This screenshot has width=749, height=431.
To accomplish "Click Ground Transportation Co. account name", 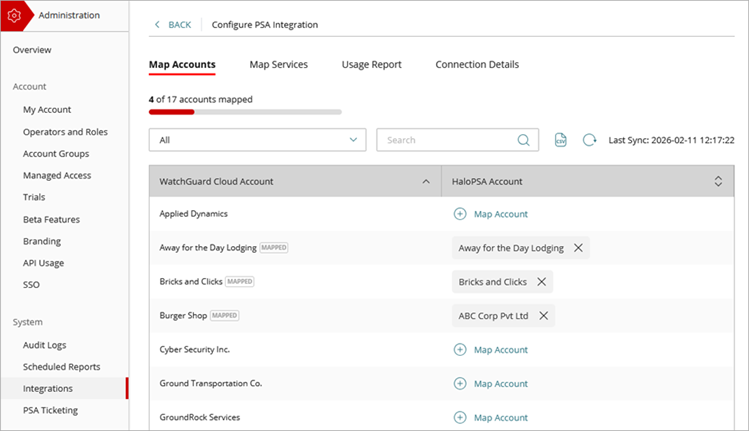I will pos(211,383).
